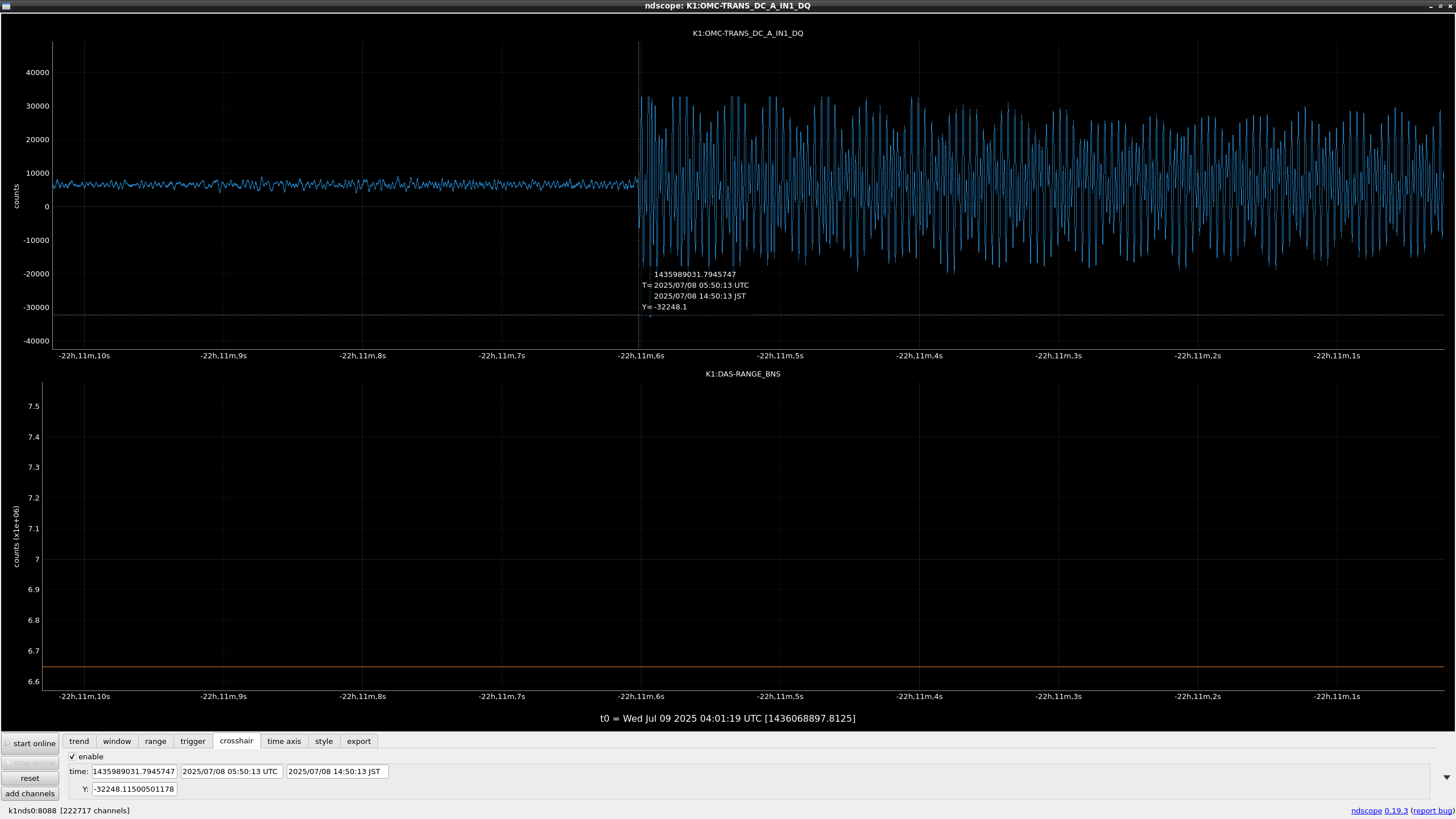The height and width of the screenshot is (819, 1456).
Task: Close the ndscope window
Action: coord(1450,6)
